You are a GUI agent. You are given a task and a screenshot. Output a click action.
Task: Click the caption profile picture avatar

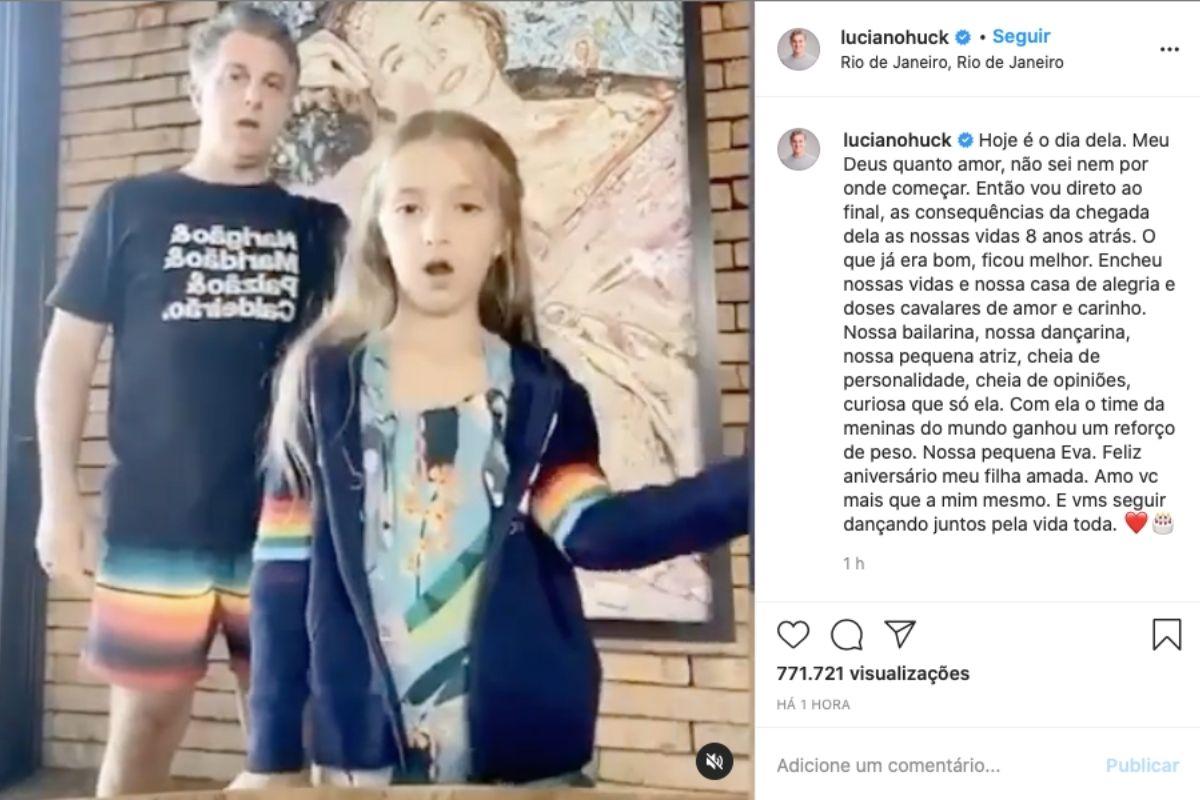798,149
